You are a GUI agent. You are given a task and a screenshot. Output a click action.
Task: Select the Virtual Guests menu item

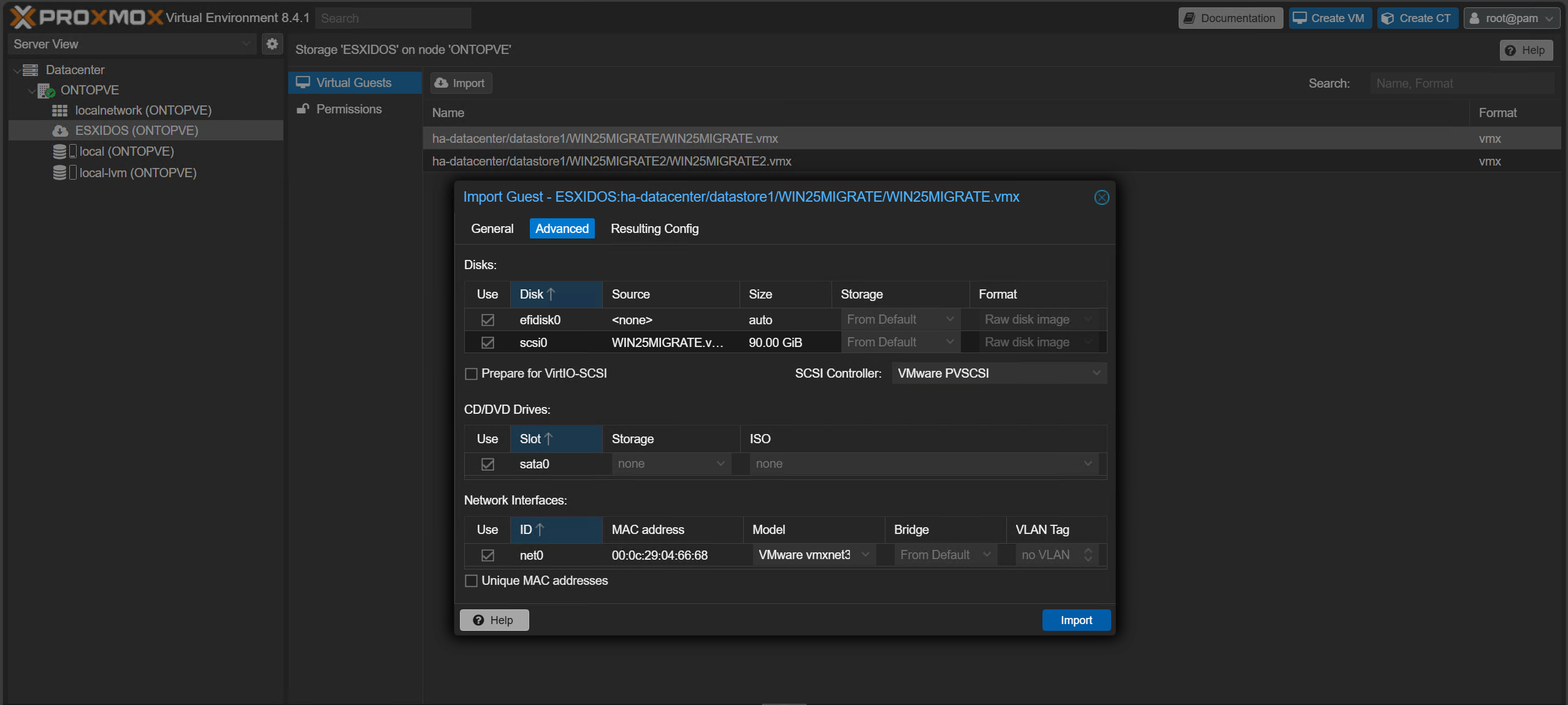point(355,83)
